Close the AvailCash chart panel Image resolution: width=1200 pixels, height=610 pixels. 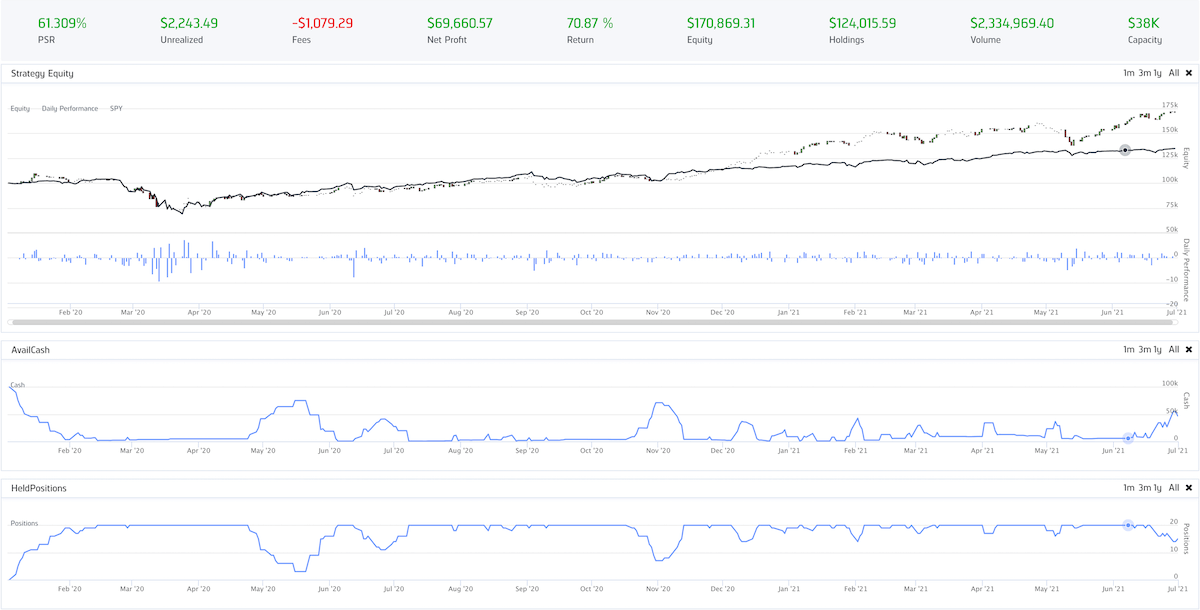pyautogui.click(x=1188, y=349)
